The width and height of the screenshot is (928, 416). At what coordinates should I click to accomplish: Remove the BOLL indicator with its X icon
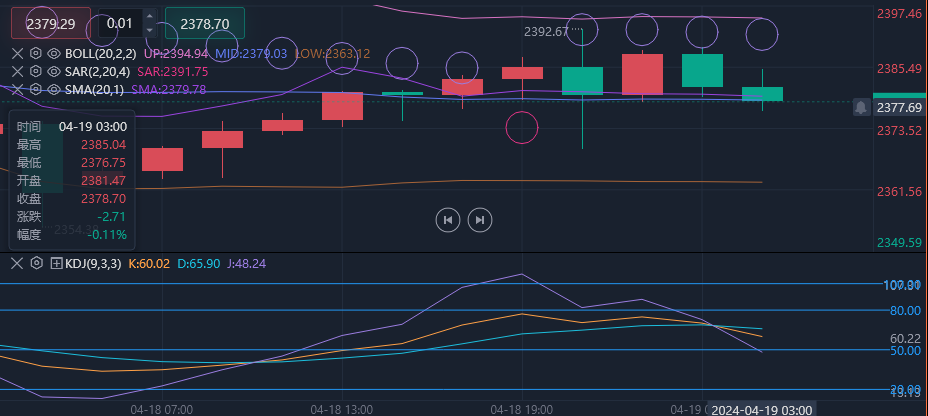(x=17, y=53)
